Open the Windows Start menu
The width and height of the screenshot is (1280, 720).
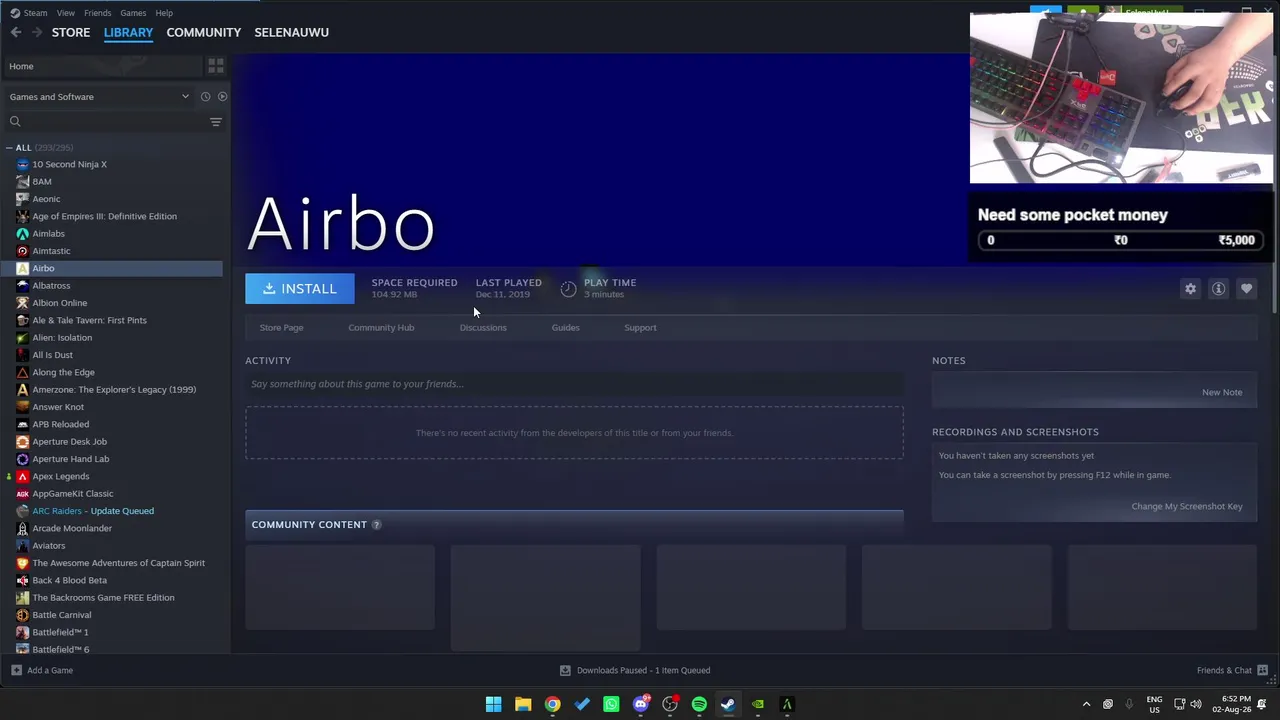point(494,704)
